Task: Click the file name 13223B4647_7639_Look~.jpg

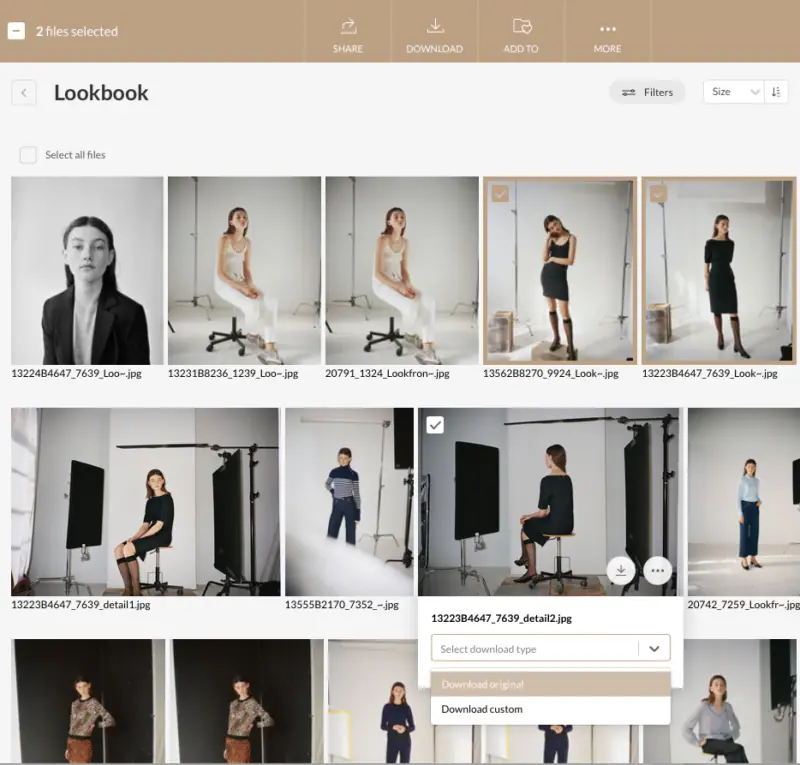Action: [x=710, y=374]
